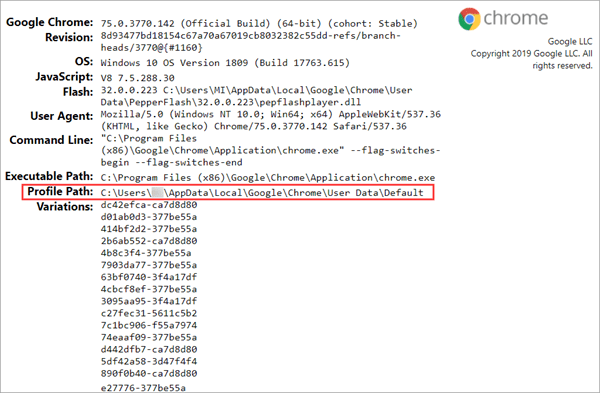Click the 'Profile Path:' label
600x393 pixels.
[x=60, y=191]
